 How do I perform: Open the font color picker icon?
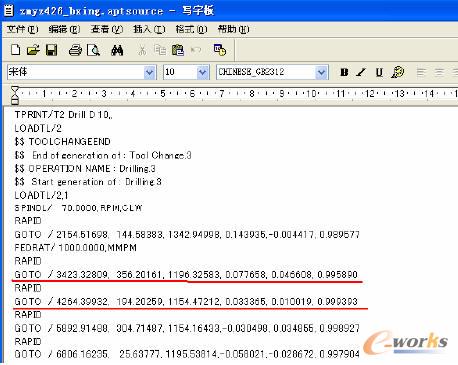(x=397, y=72)
